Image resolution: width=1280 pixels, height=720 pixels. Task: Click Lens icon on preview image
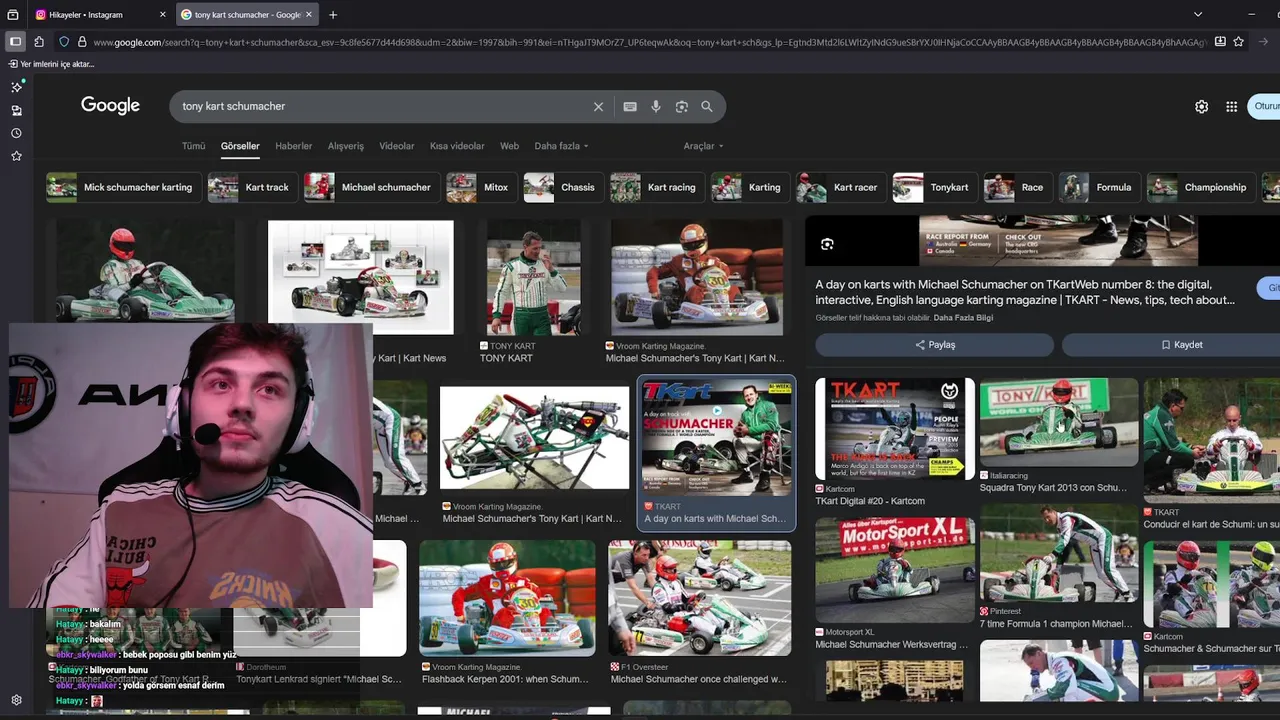(827, 244)
